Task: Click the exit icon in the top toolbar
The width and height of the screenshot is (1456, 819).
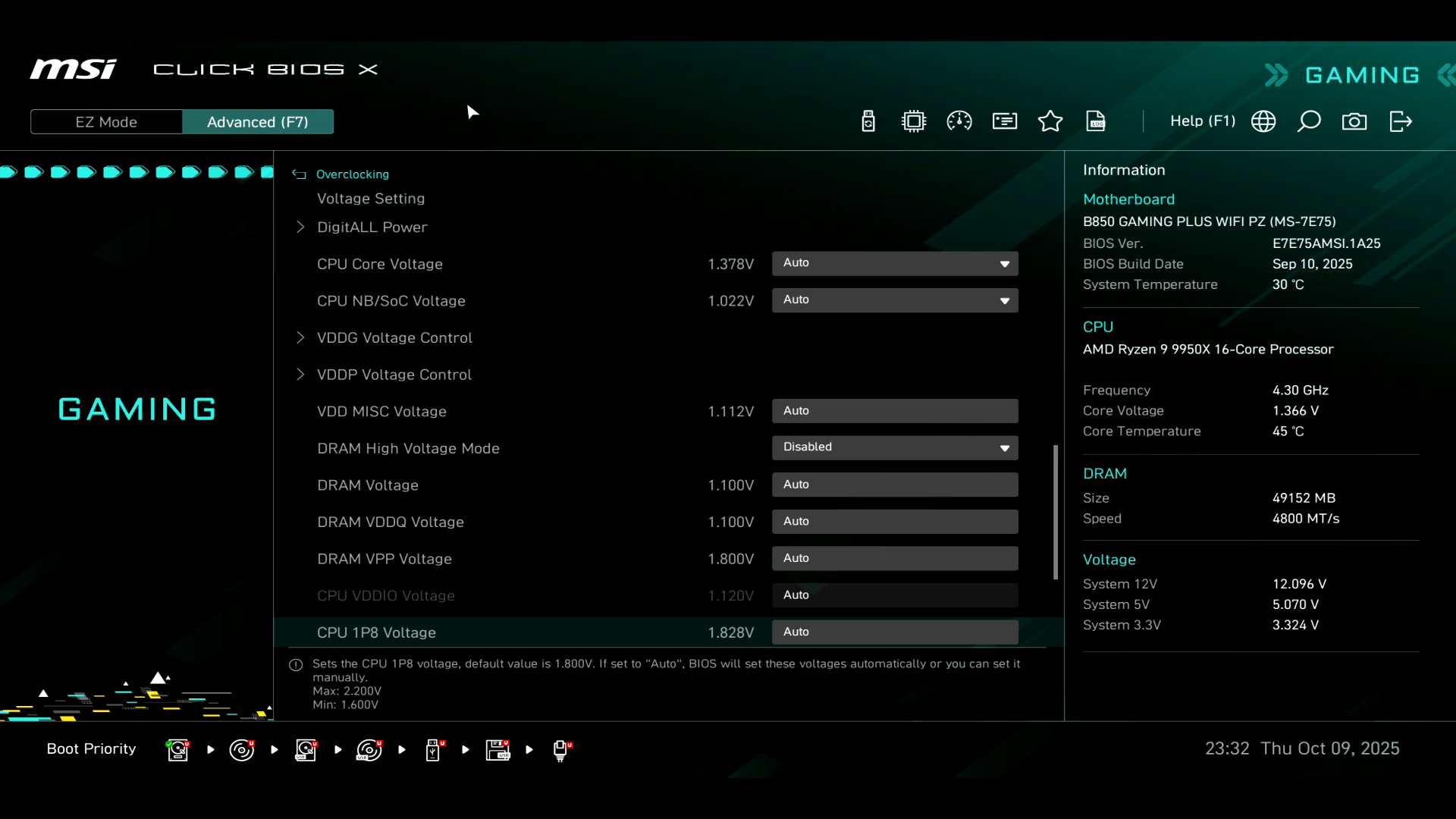Action: [x=1401, y=121]
